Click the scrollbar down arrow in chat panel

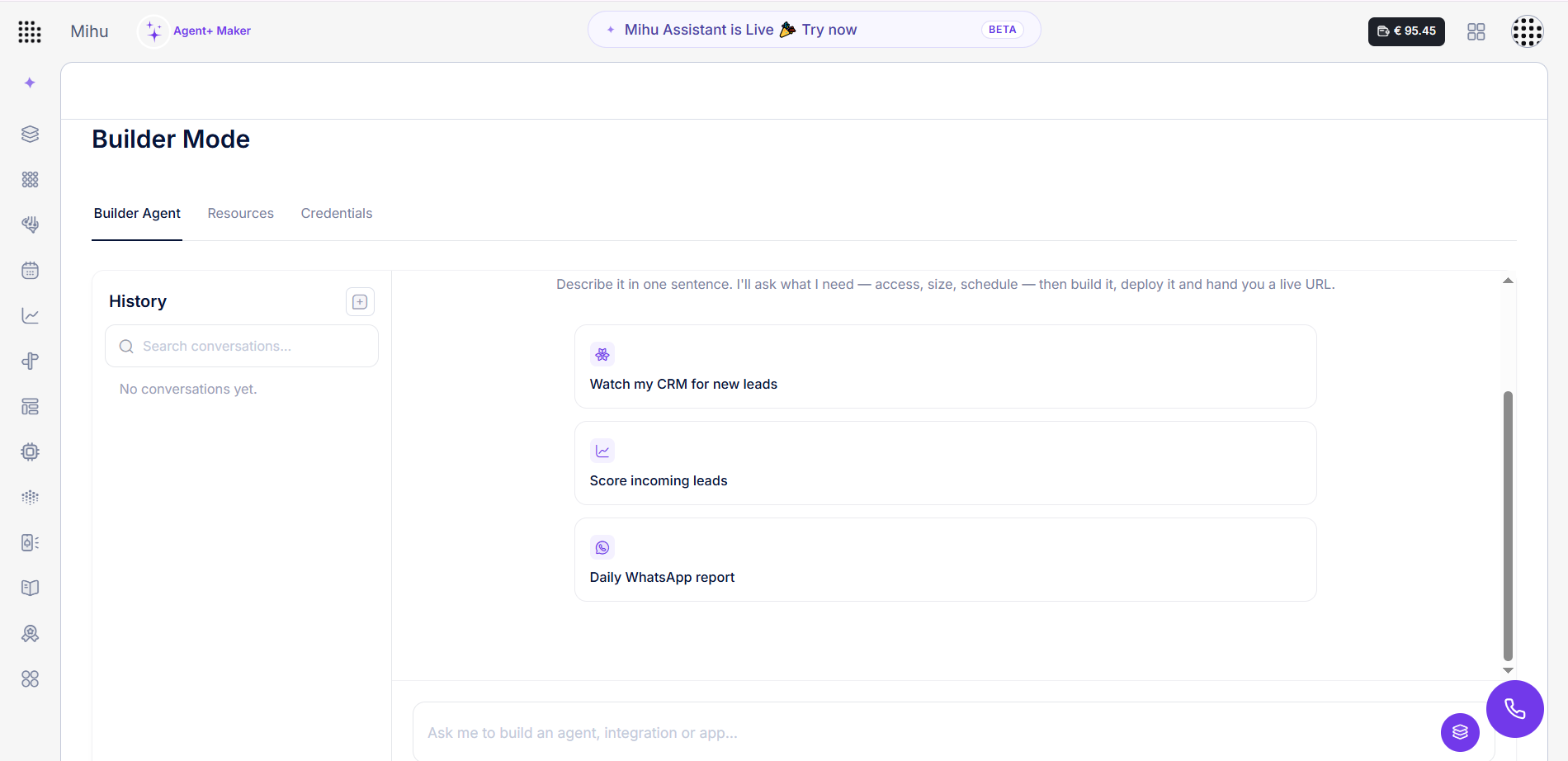pos(1508,671)
